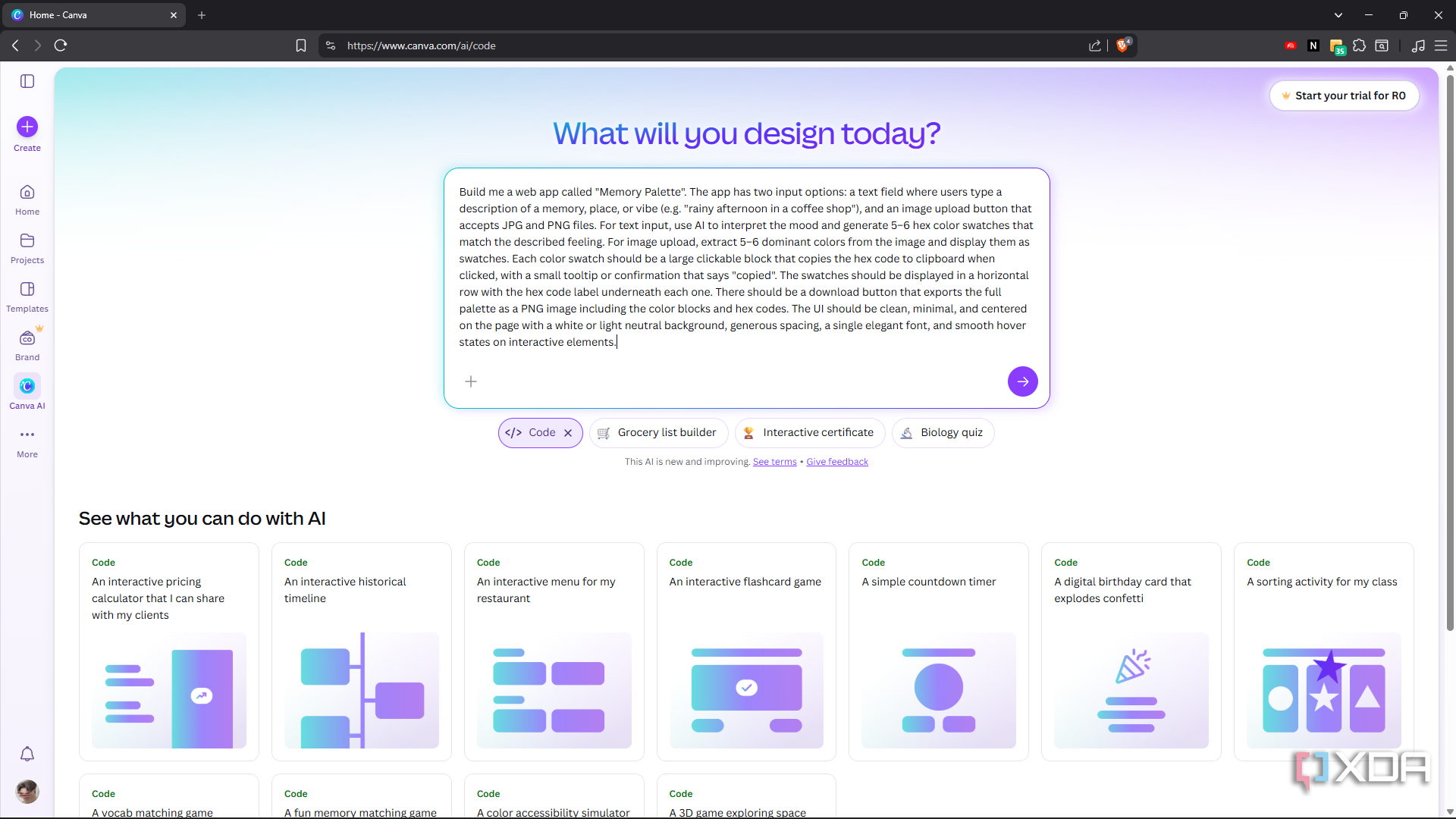
Task: Click the Code mode chip label
Action: [x=542, y=433]
